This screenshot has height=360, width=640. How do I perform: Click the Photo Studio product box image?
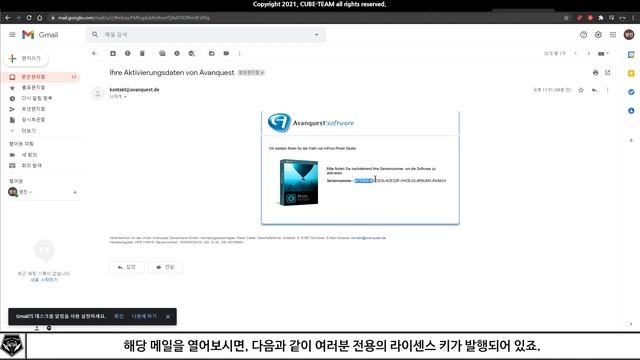(x=299, y=182)
